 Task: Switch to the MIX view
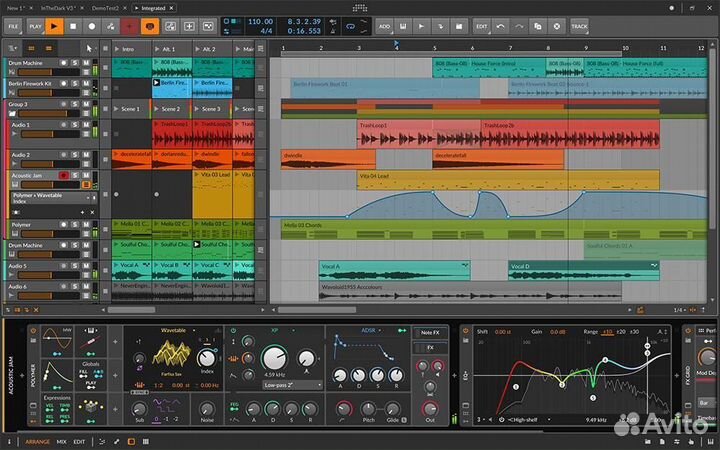pyautogui.click(x=62, y=441)
